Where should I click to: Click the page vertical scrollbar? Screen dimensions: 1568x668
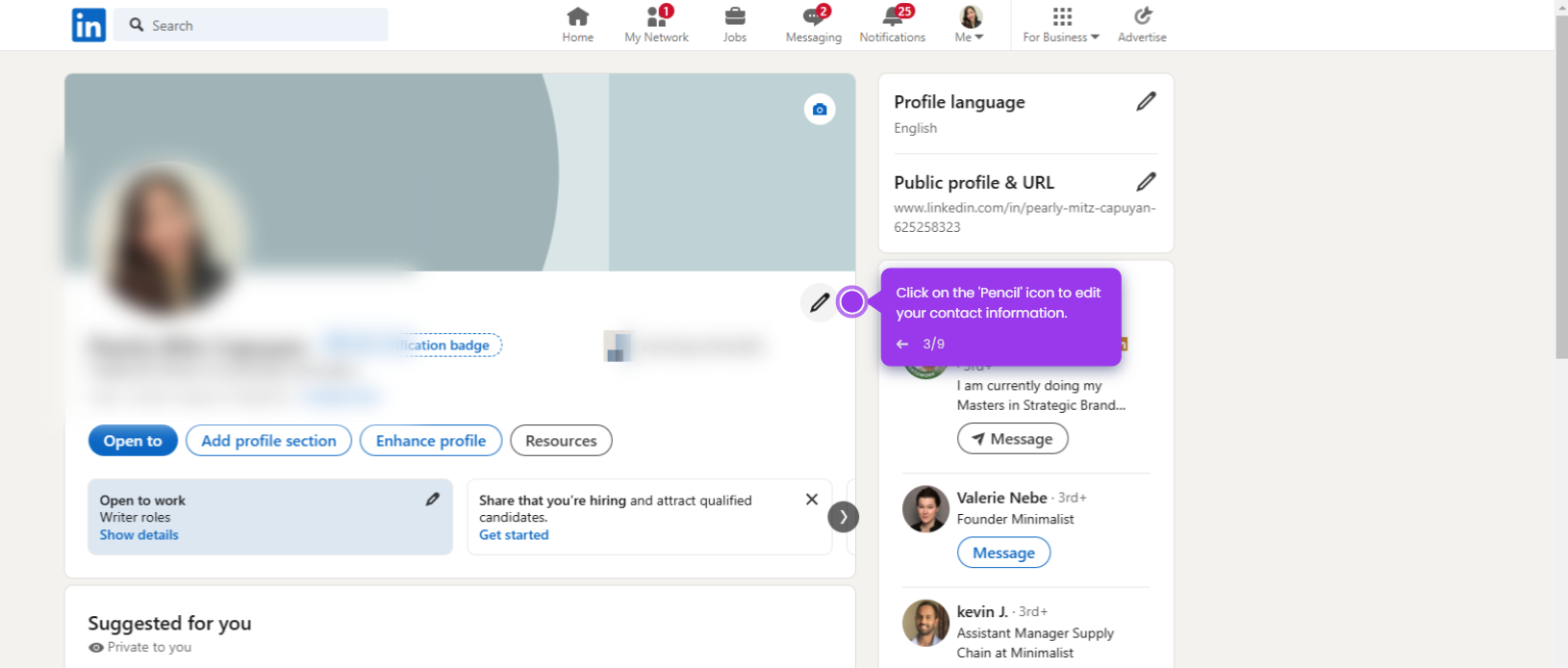coord(1561,188)
